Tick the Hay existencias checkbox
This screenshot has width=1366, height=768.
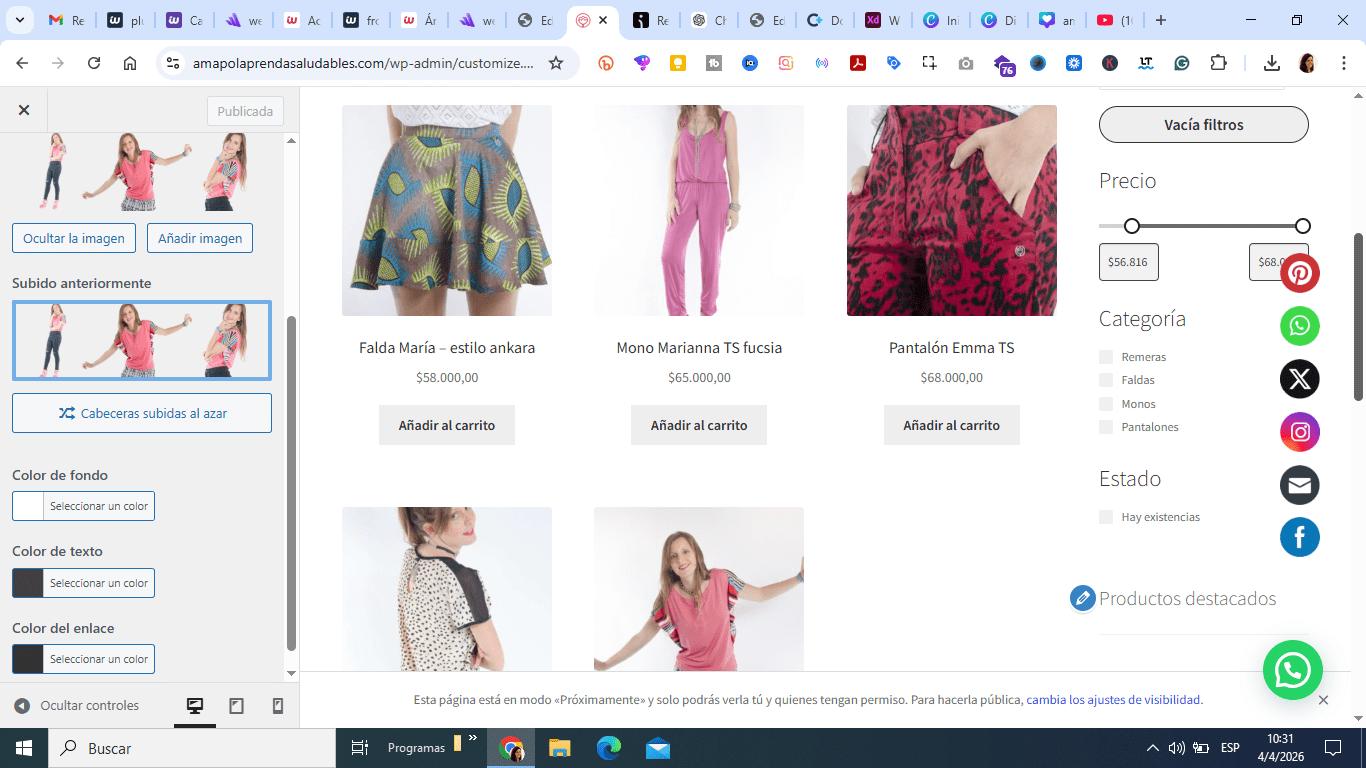pos(1106,517)
